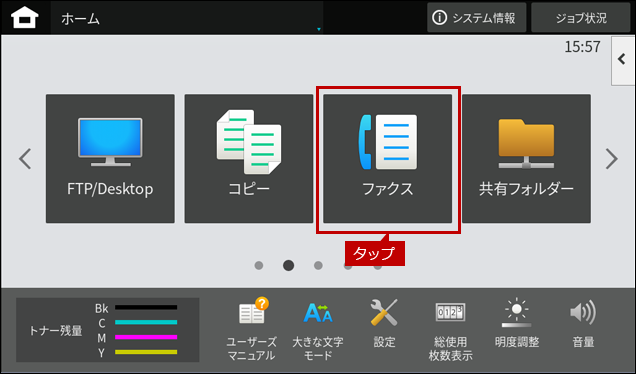Viewport: 636px width, 374px height.
Task: Open the コピー copy tile
Action: click(x=249, y=159)
